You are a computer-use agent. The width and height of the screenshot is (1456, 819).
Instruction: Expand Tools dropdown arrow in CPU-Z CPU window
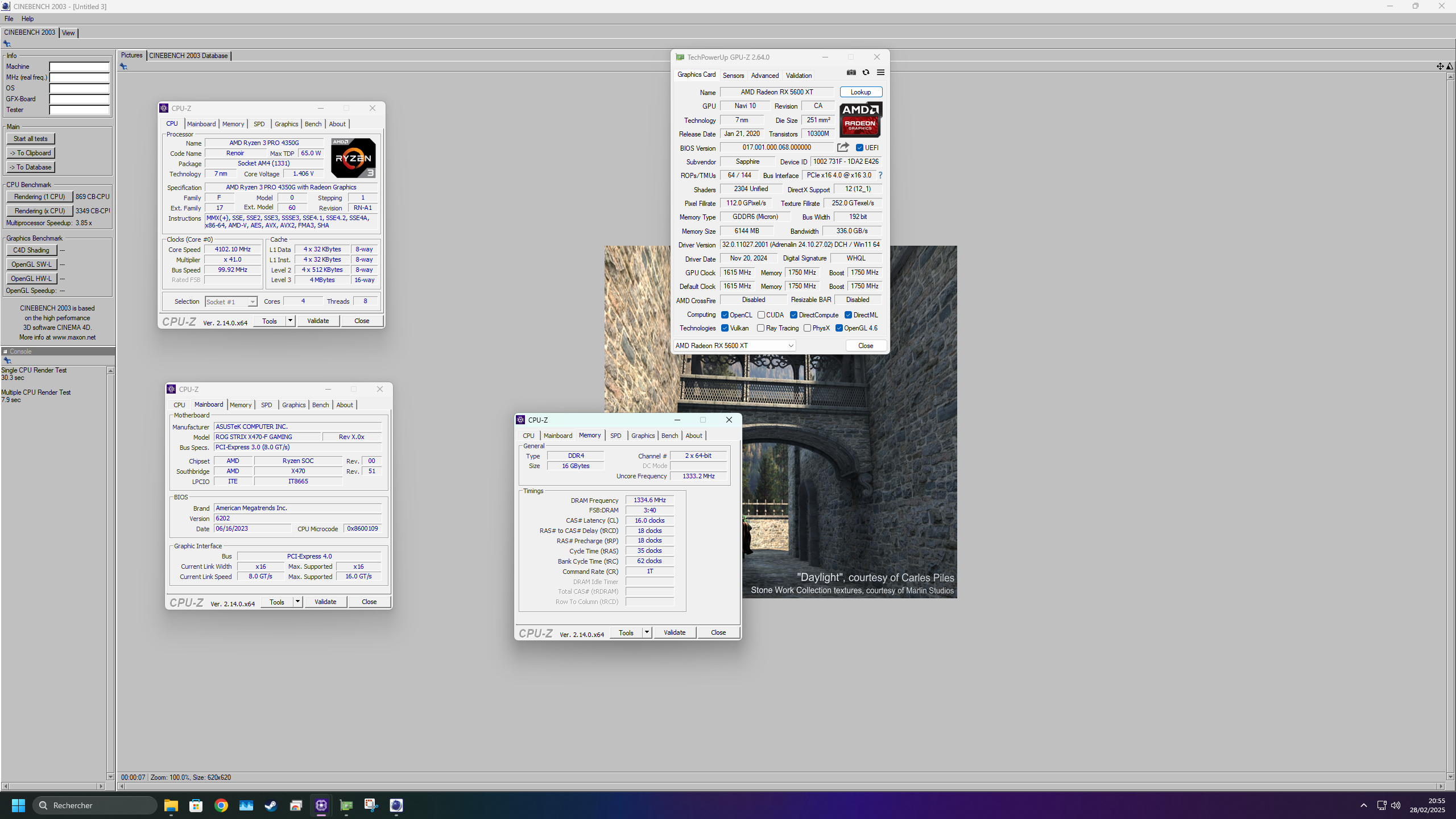click(x=290, y=321)
